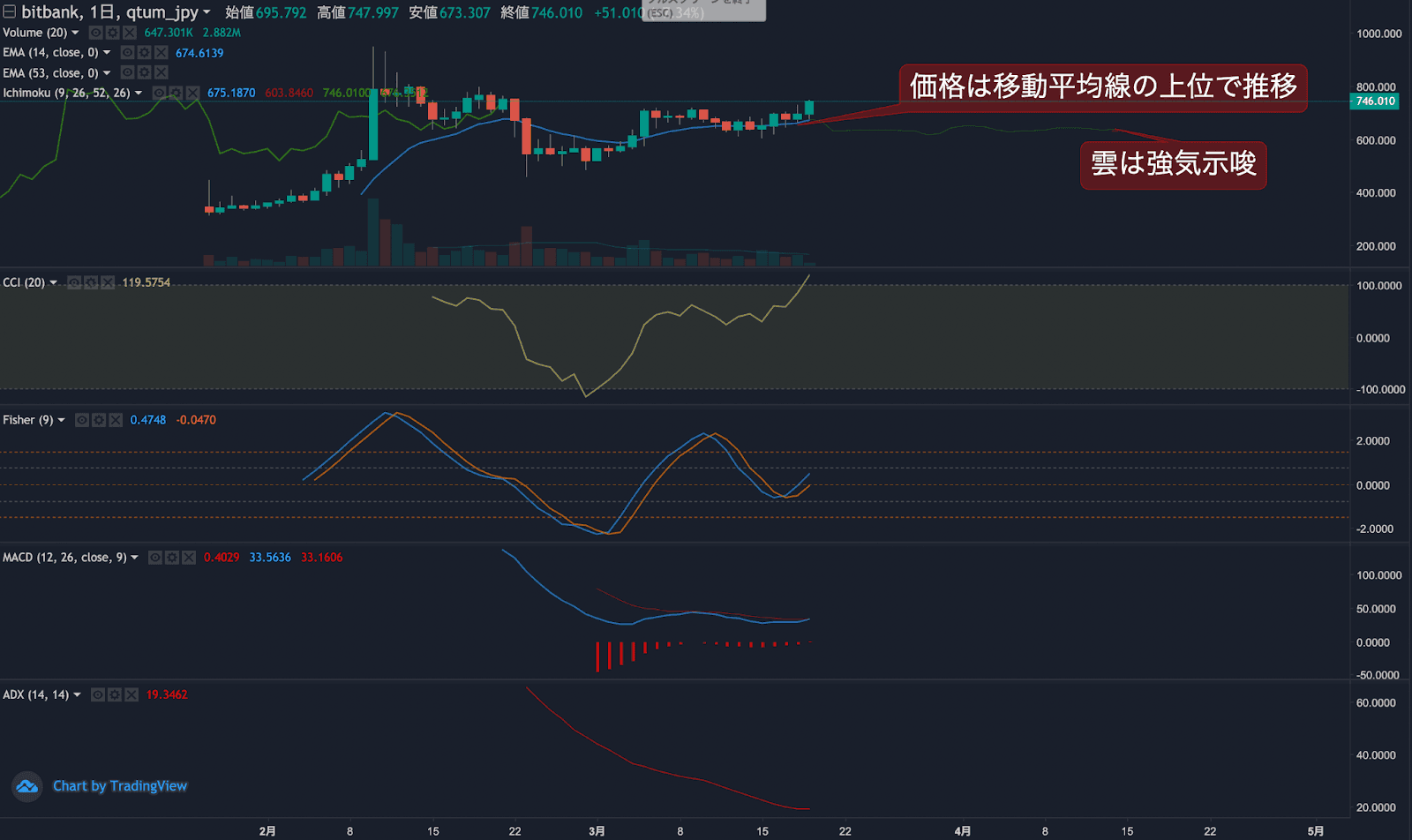This screenshot has width=1412, height=840.
Task: Hide the MACD pane using its eye toggle
Action: [155, 557]
